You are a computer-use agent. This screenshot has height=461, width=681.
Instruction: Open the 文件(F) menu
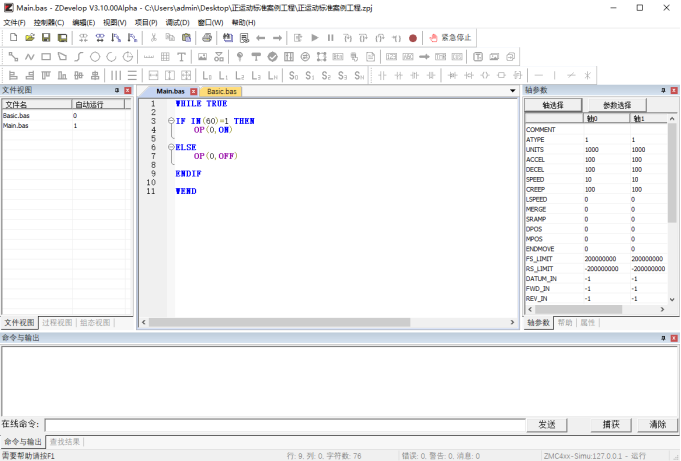click(x=14, y=23)
